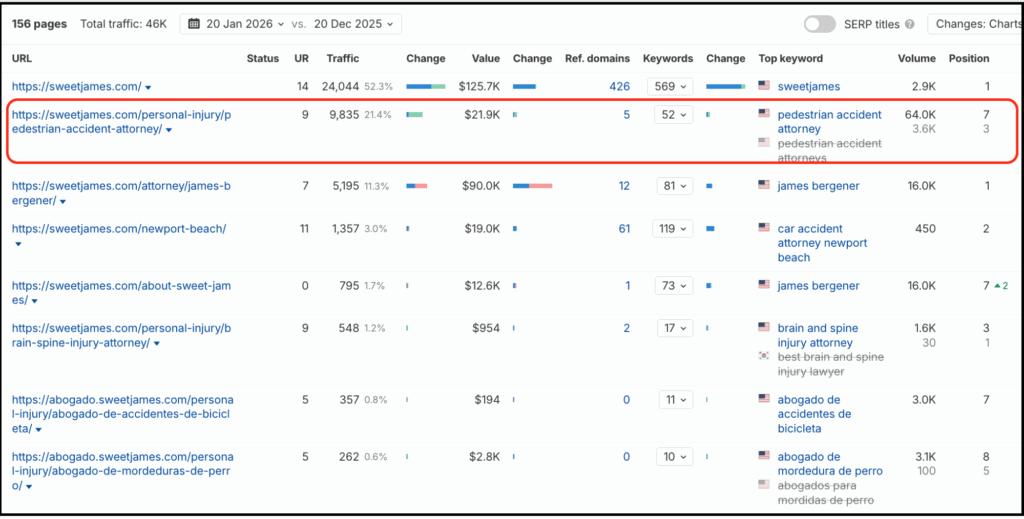The image size is (1024, 519).
Task: Click keyword abogado de mordedura de perro
Action: (x=829, y=464)
